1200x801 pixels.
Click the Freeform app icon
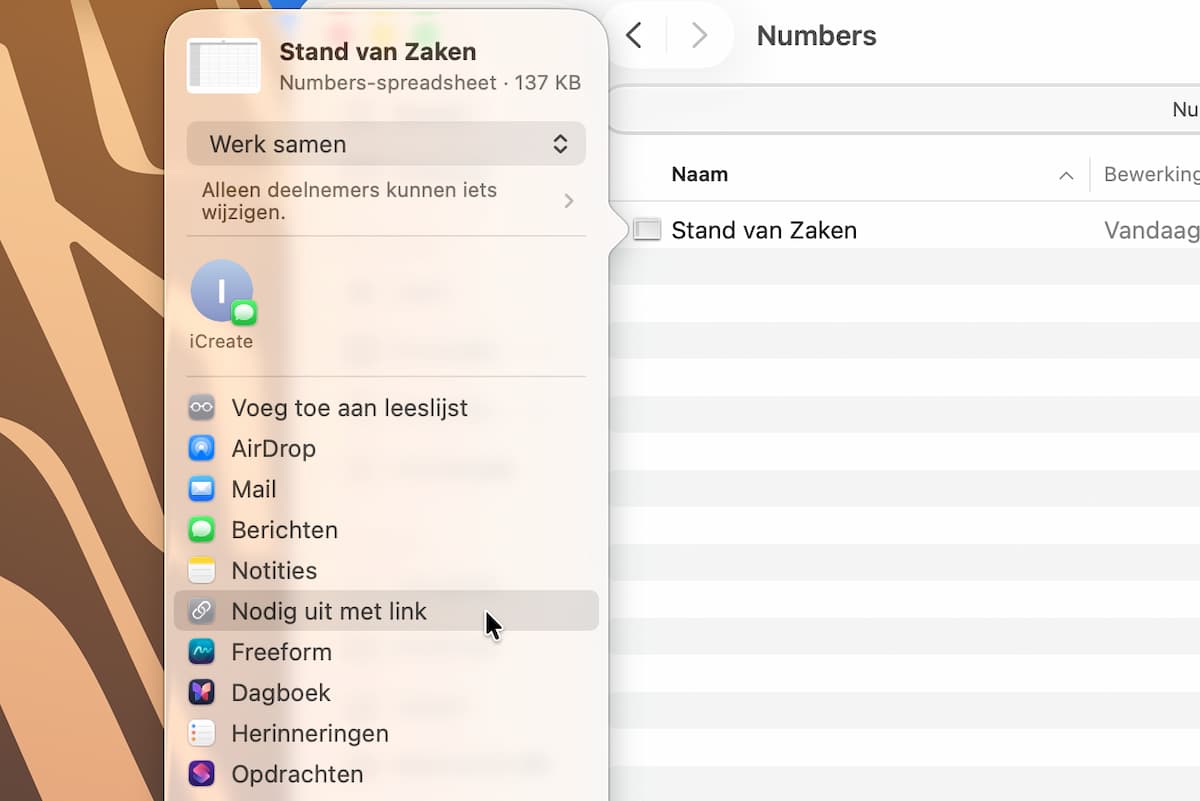tap(202, 652)
